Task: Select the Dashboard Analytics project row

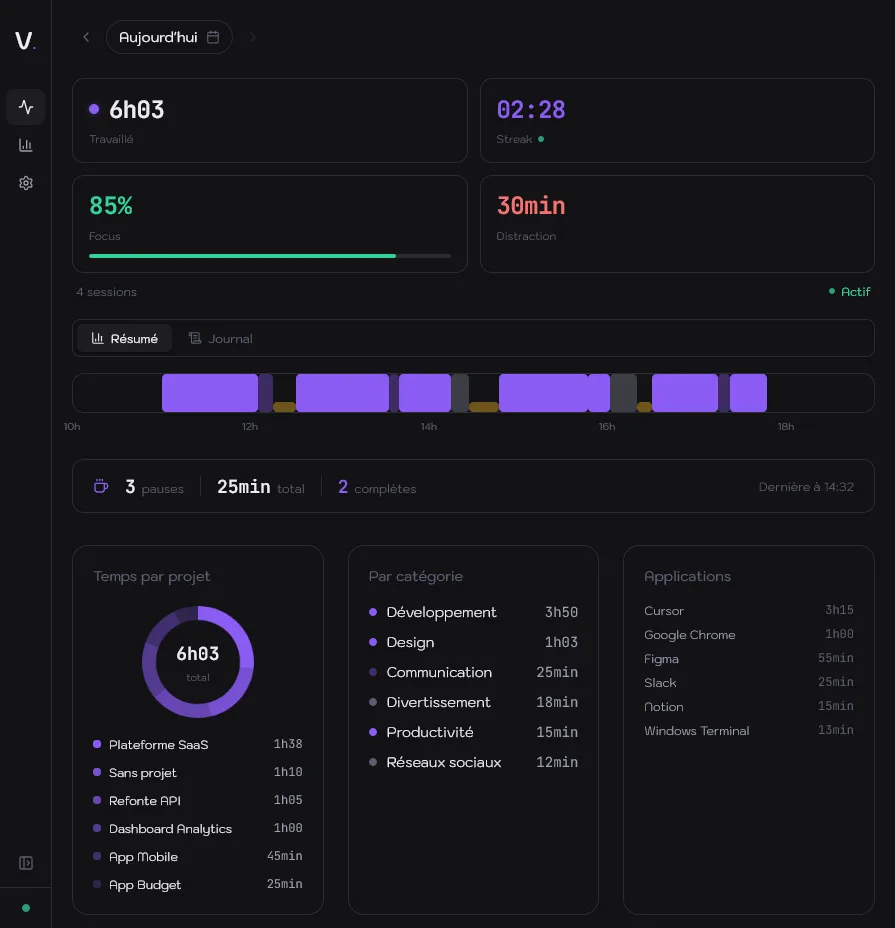Action: 198,829
